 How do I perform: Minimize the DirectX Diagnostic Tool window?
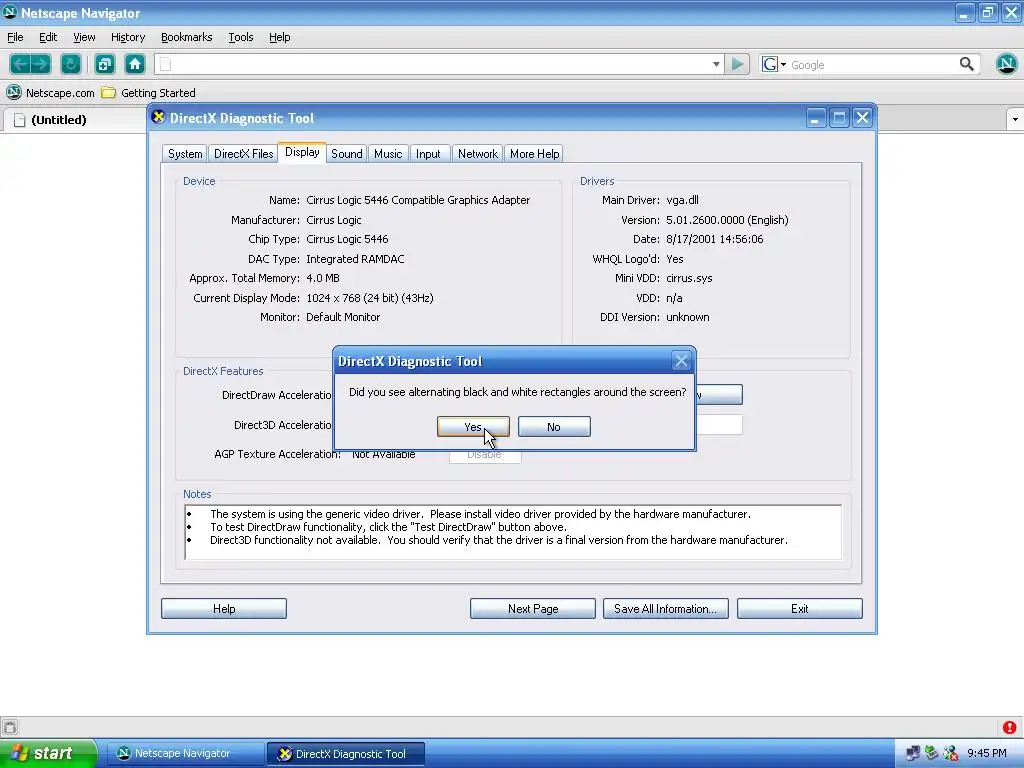click(816, 118)
